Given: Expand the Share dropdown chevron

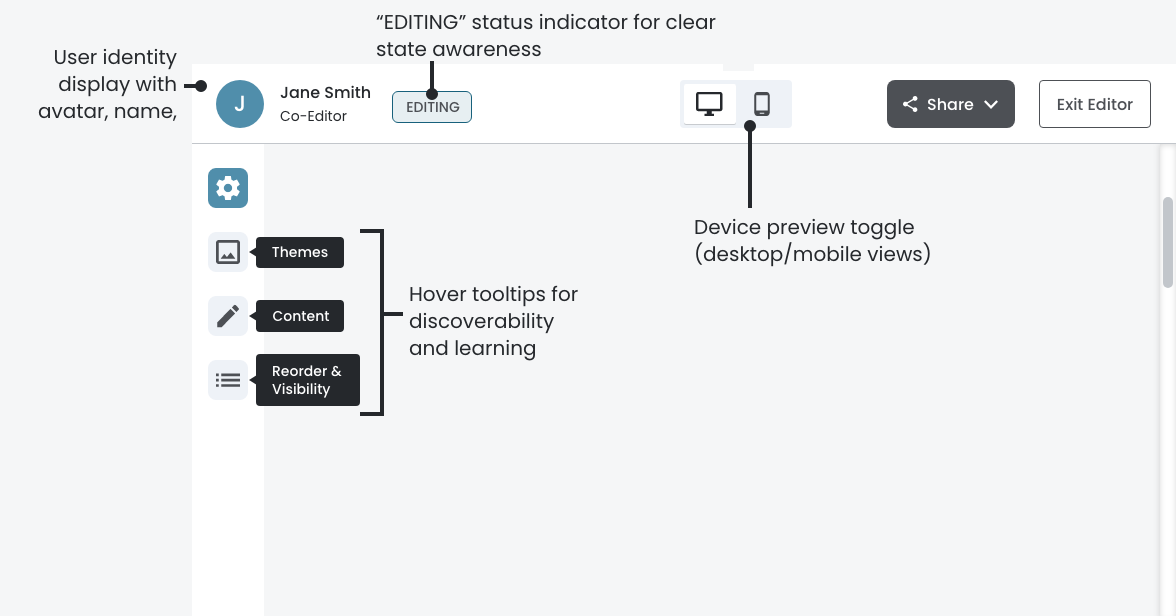Looking at the screenshot, I should tap(991, 104).
